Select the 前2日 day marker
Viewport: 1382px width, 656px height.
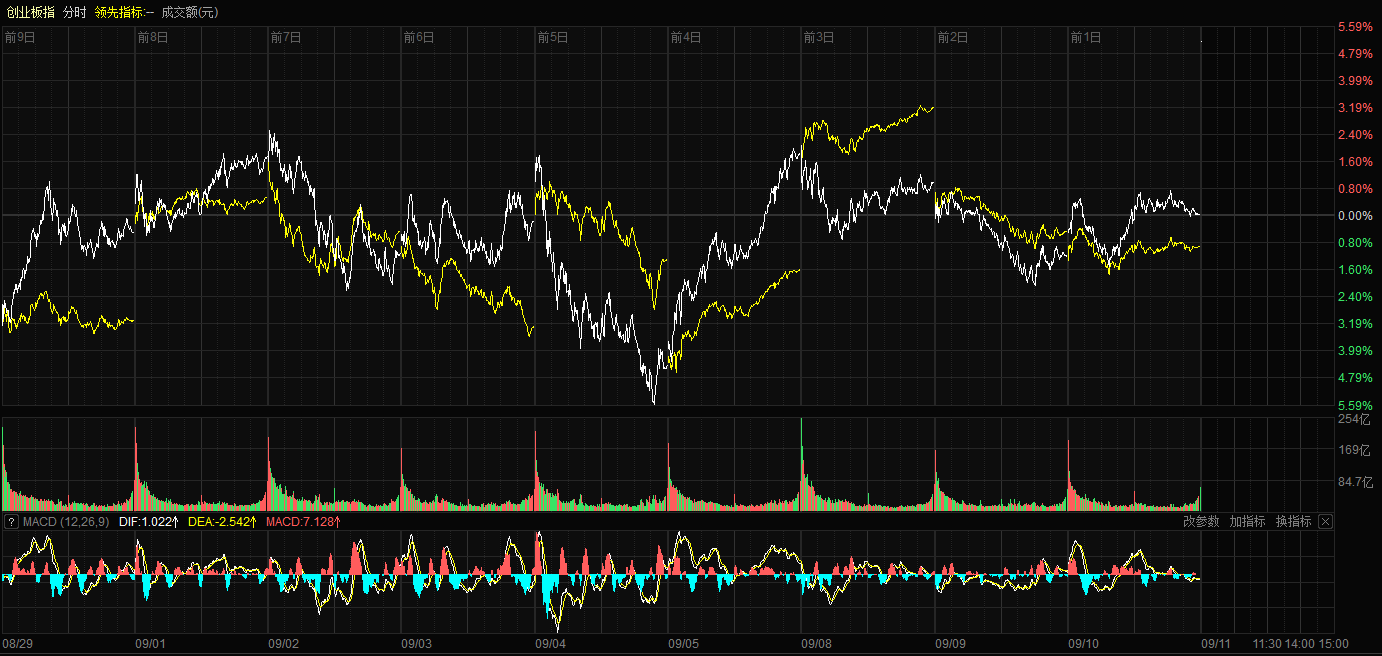click(x=953, y=37)
